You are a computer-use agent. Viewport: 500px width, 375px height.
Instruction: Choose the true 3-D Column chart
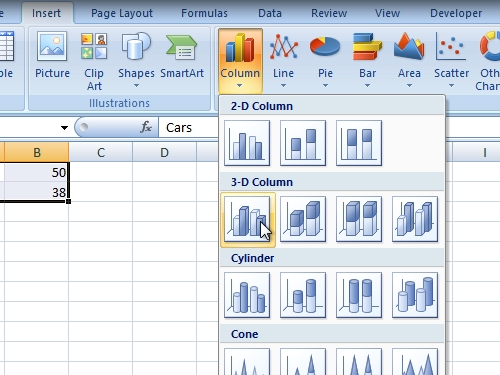[415, 219]
